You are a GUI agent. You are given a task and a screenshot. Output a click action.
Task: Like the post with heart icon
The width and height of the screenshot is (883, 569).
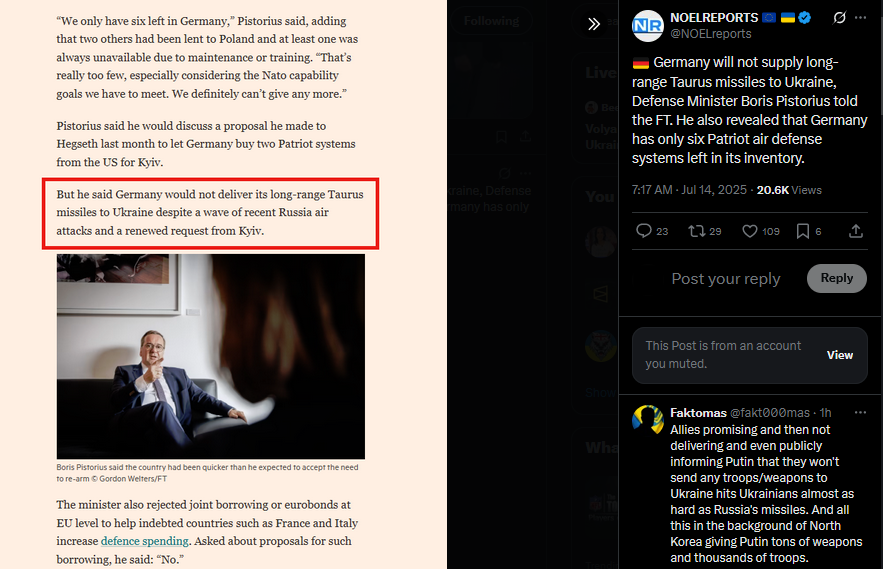tap(750, 231)
